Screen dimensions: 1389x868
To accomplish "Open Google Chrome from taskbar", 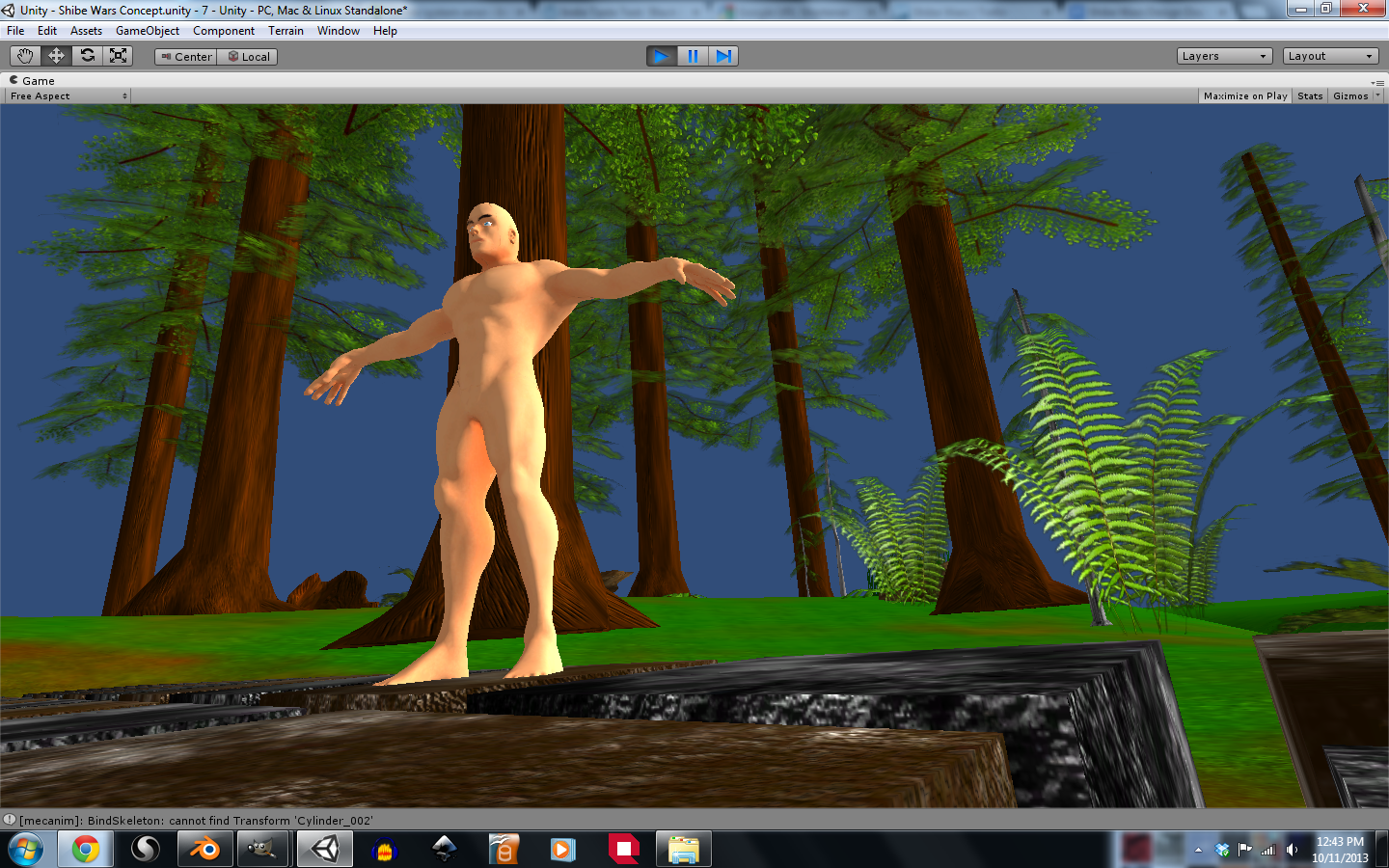I will [86, 850].
